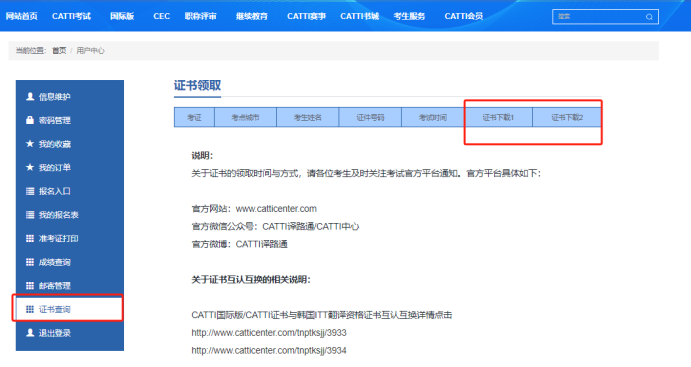Click the star icon beside 我的收藏
The width and height of the screenshot is (691, 367).
click(x=30, y=144)
